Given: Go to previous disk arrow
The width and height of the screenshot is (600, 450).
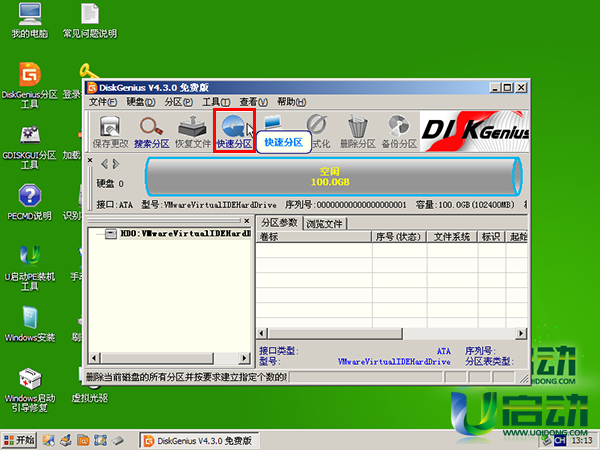Looking at the screenshot, I should 104,164.
